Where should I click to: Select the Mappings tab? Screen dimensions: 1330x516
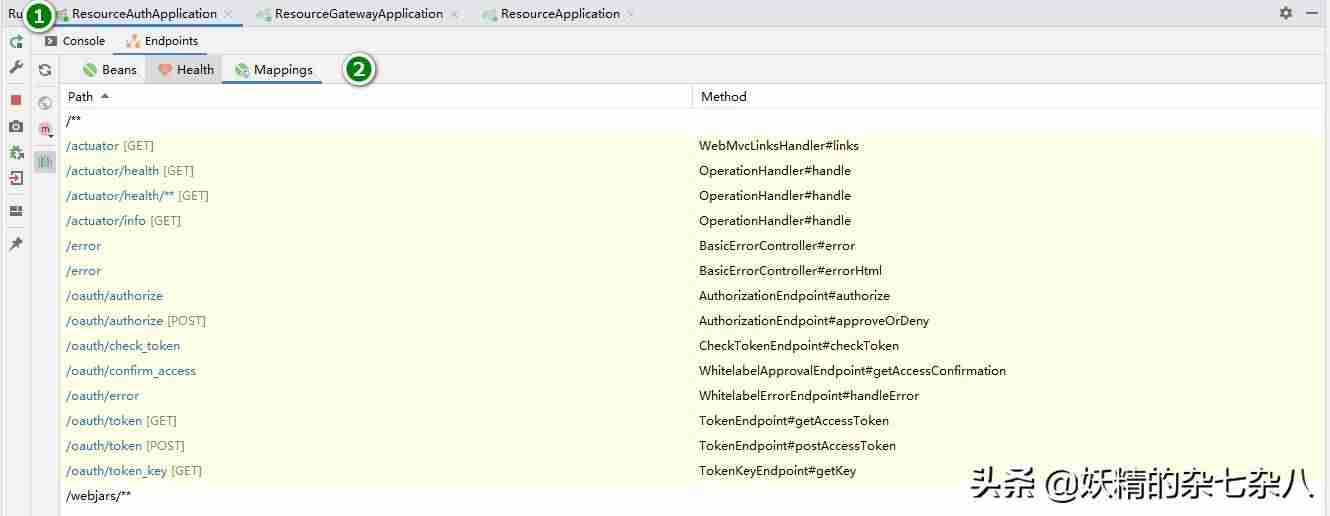click(x=274, y=70)
